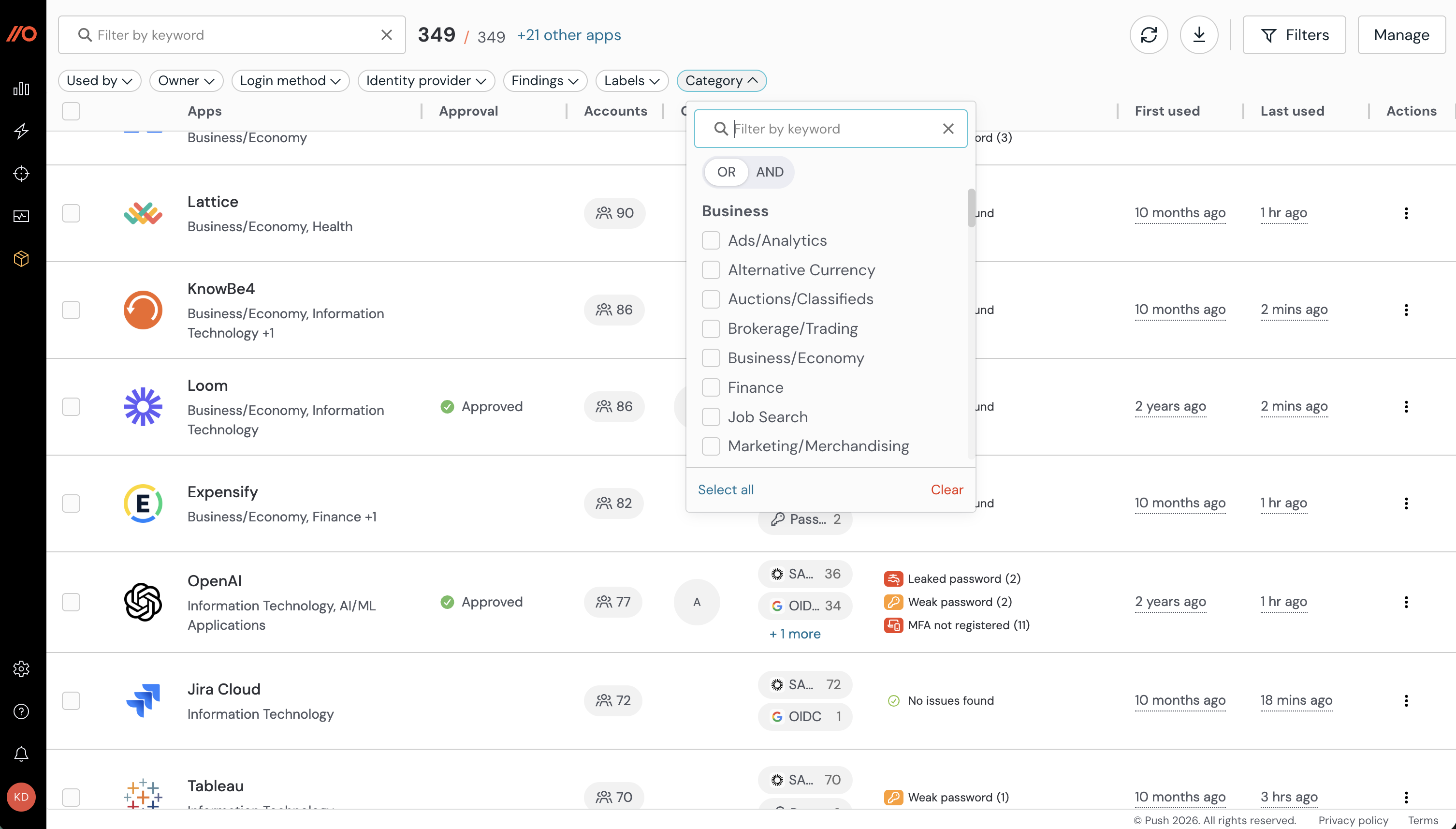Expand the Findings filter dropdown
Image resolution: width=1456 pixels, height=829 pixels.
545,81
